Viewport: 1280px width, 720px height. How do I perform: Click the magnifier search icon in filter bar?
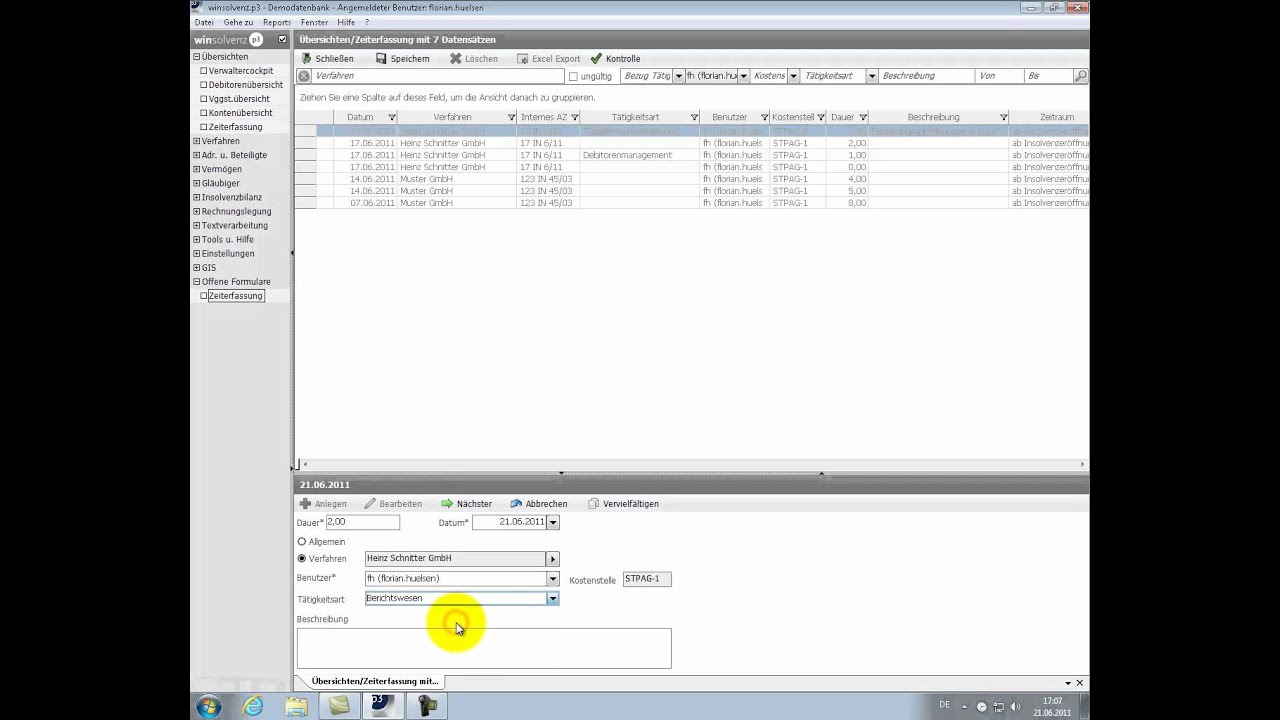pos(1080,76)
